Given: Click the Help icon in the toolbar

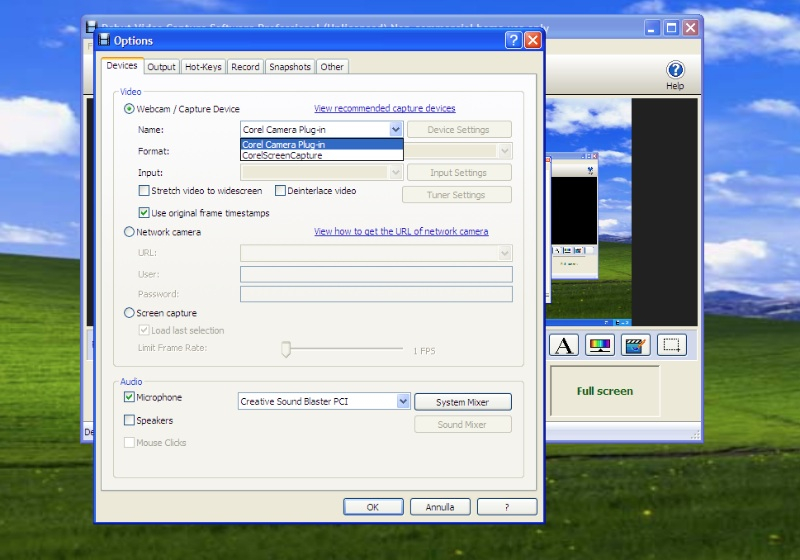Looking at the screenshot, I should (675, 70).
